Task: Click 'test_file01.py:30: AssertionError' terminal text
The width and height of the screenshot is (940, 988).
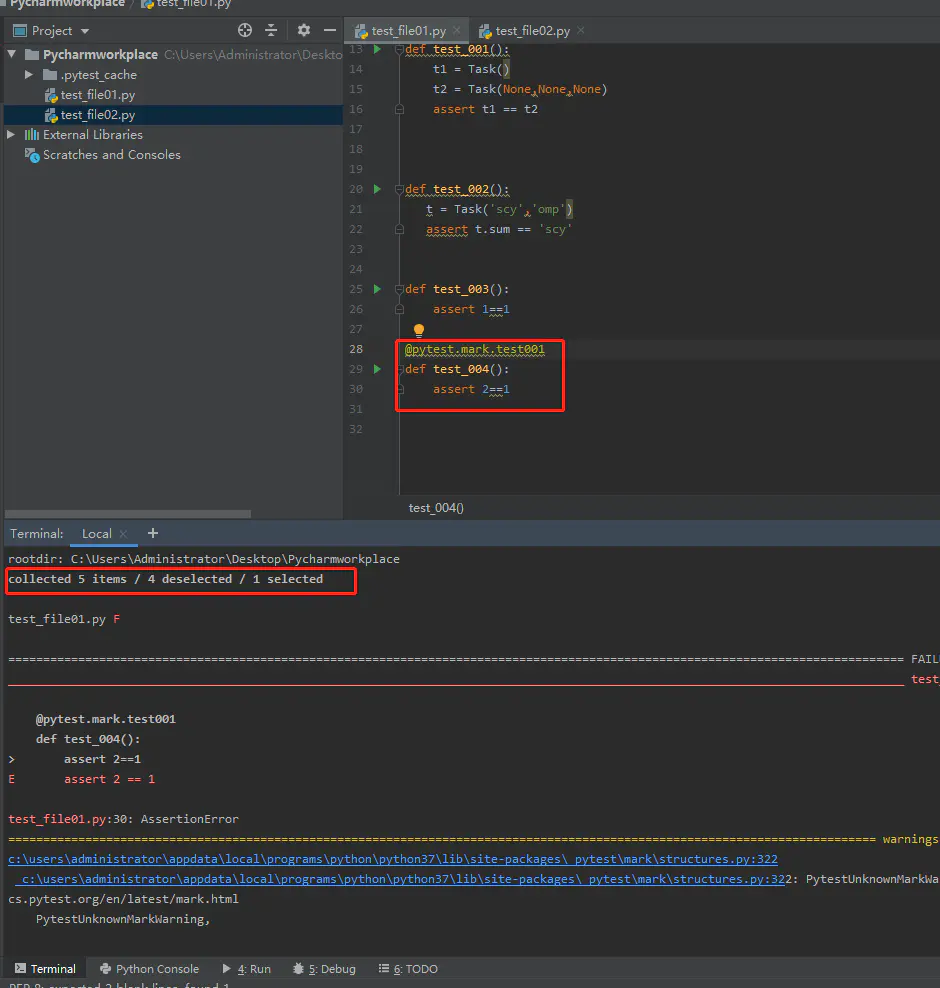Action: click(123, 819)
